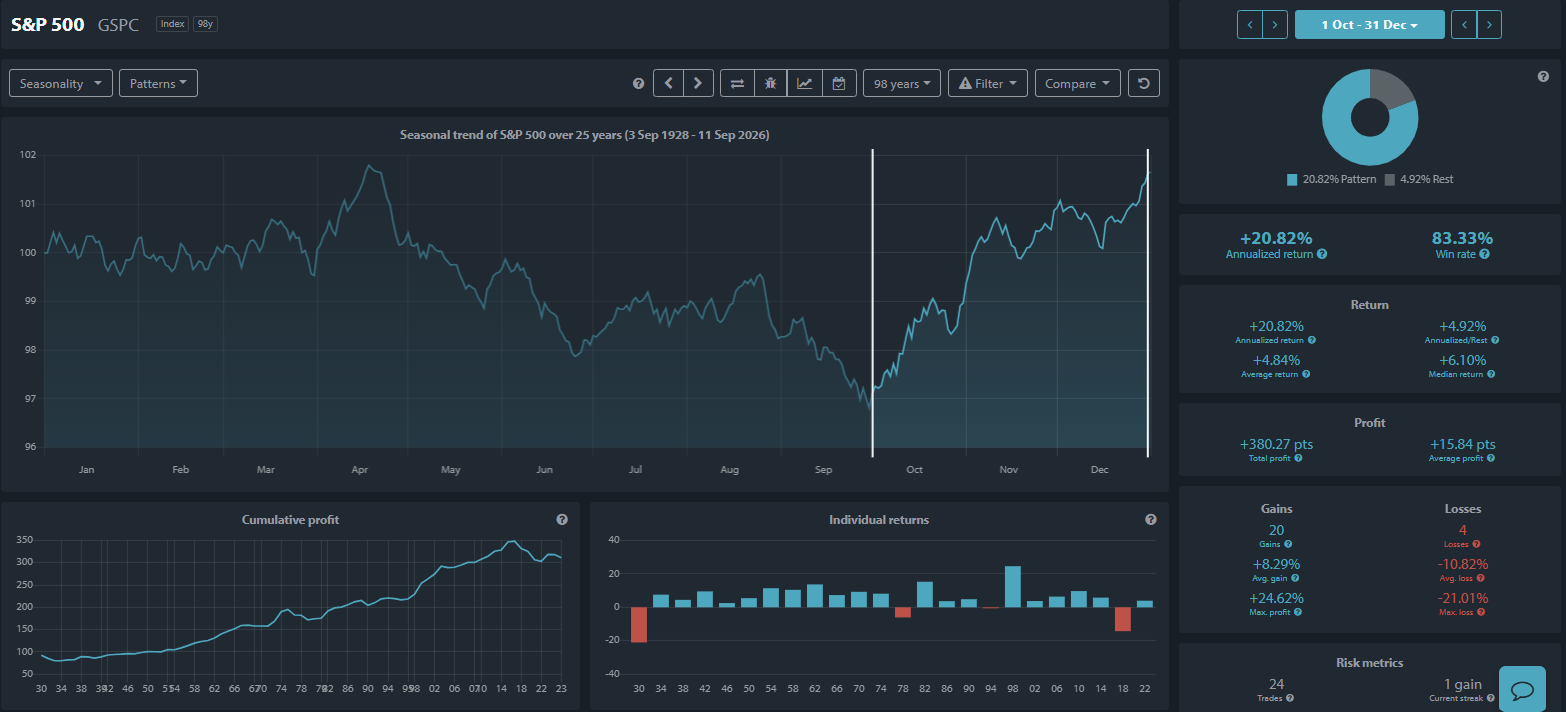Click the Oct label on the chart axis

914,469
